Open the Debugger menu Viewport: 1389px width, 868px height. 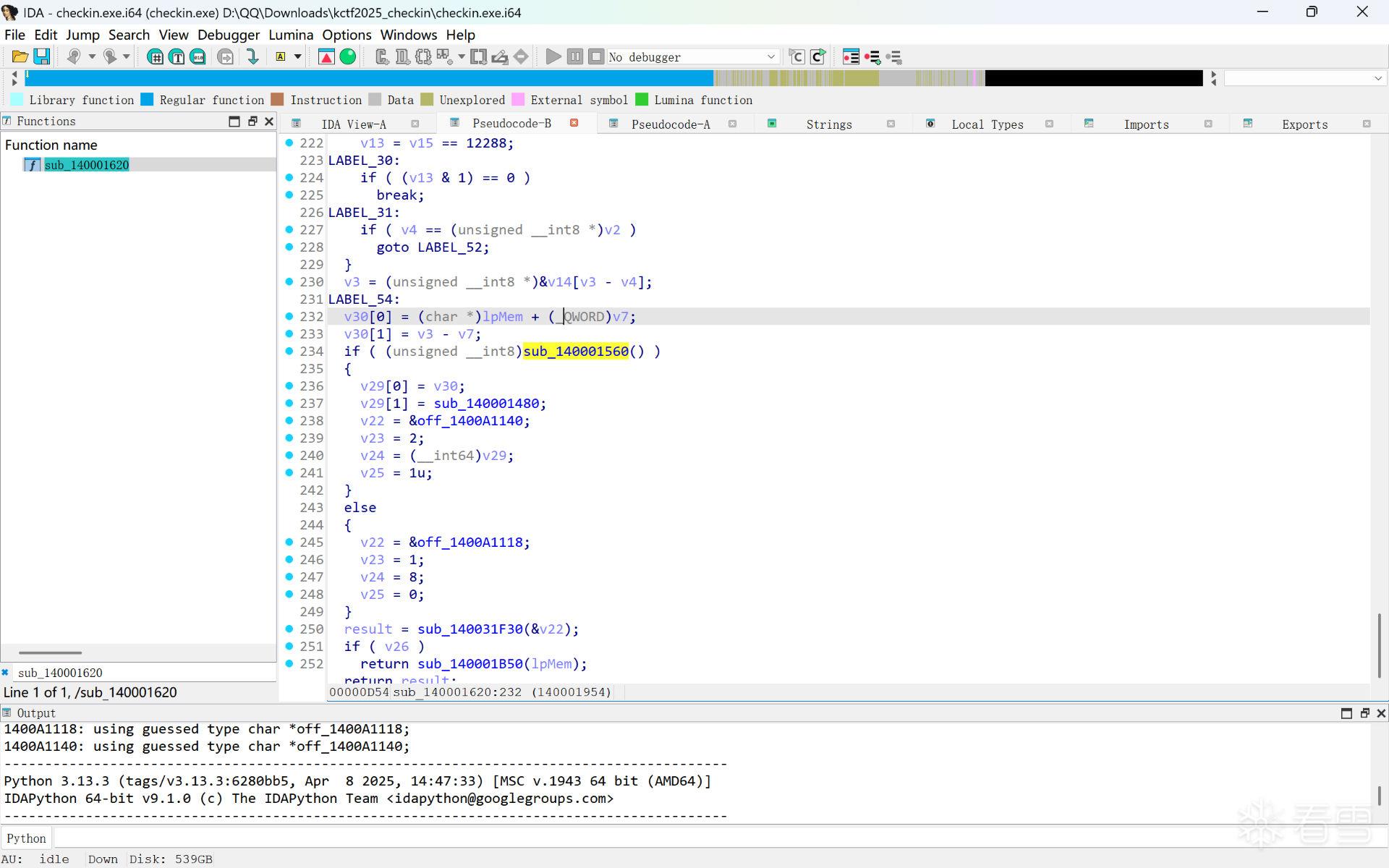(x=228, y=35)
